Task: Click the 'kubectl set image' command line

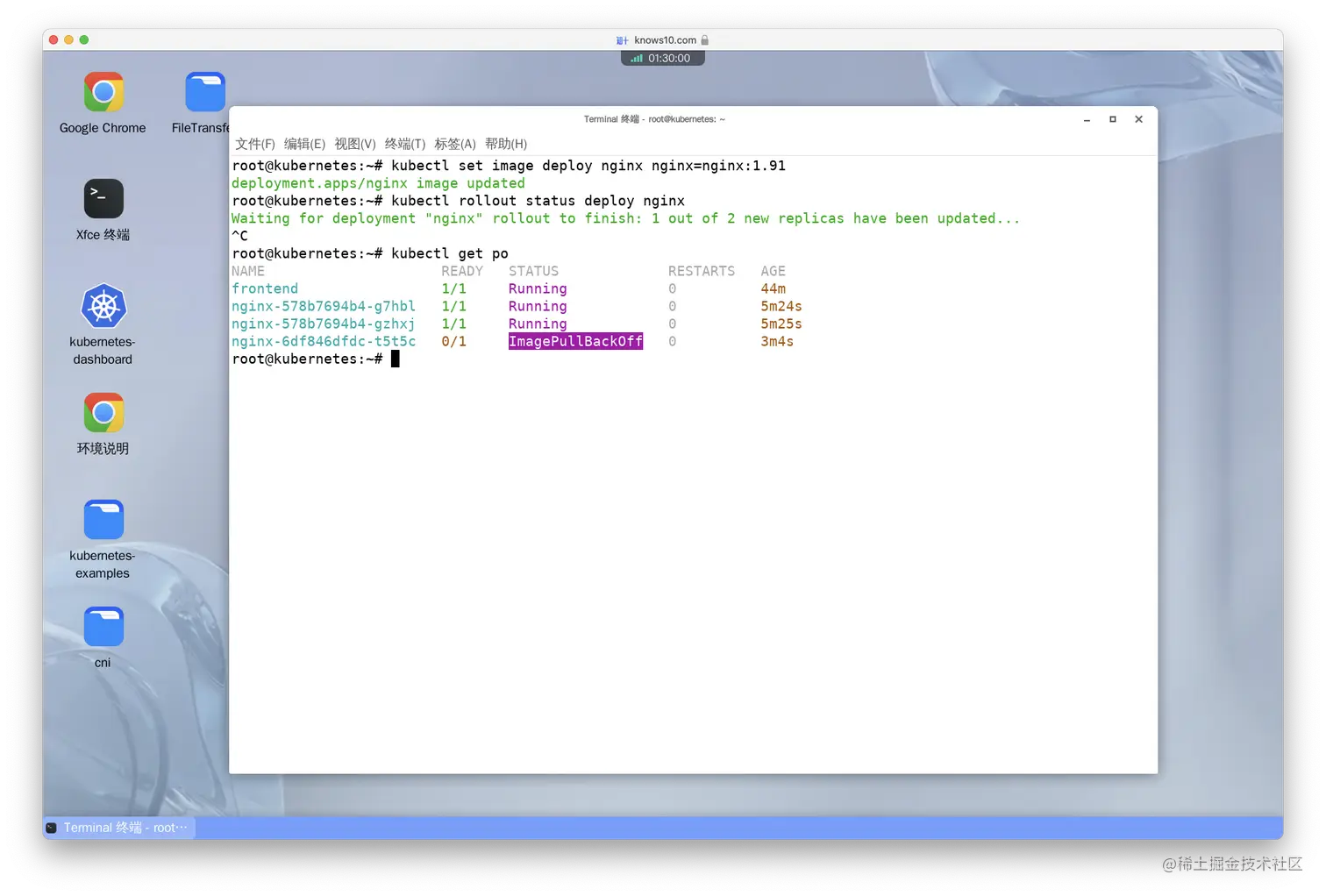Action: (509, 166)
